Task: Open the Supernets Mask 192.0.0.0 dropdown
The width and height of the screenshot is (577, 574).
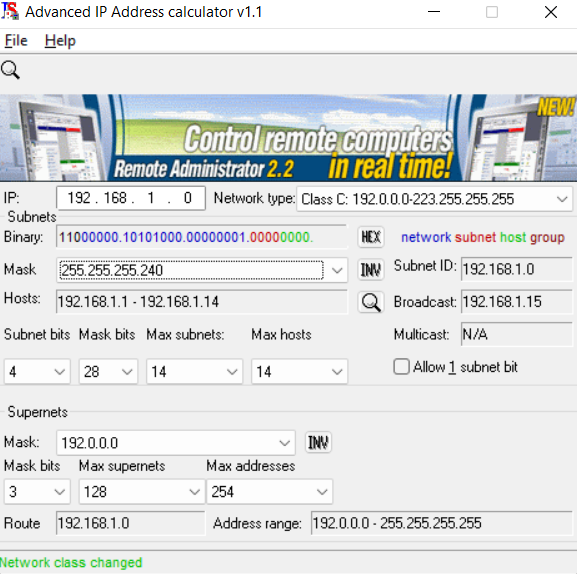Action: (284, 443)
